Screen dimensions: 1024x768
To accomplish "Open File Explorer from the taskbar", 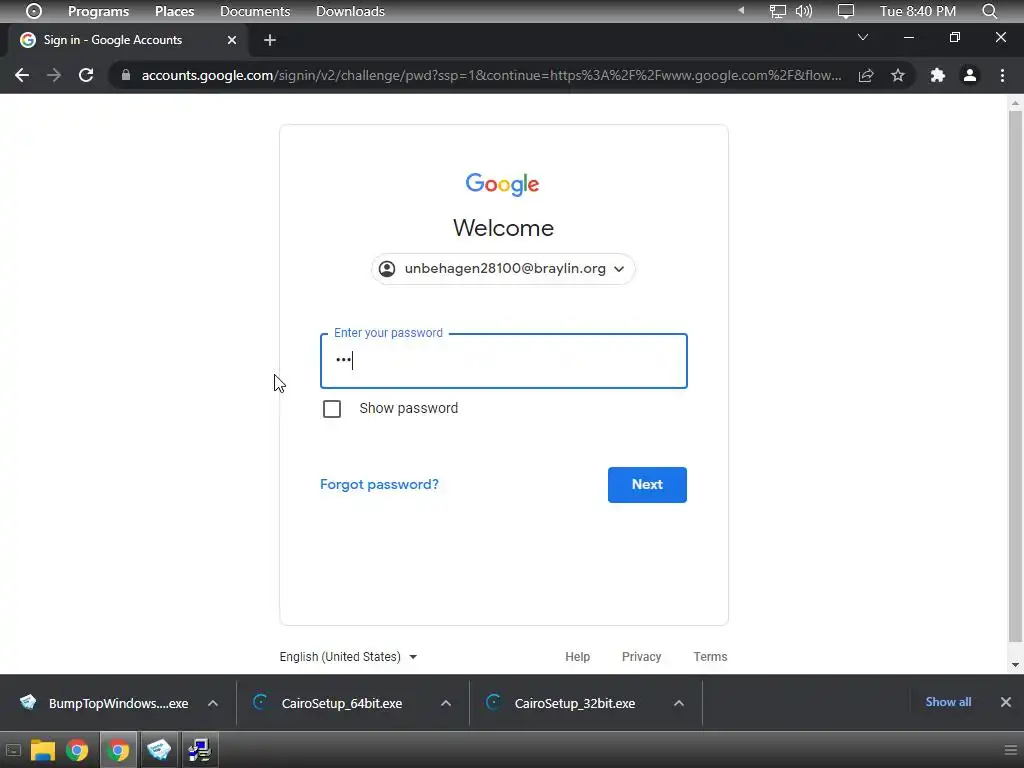I will pyautogui.click(x=42, y=750).
